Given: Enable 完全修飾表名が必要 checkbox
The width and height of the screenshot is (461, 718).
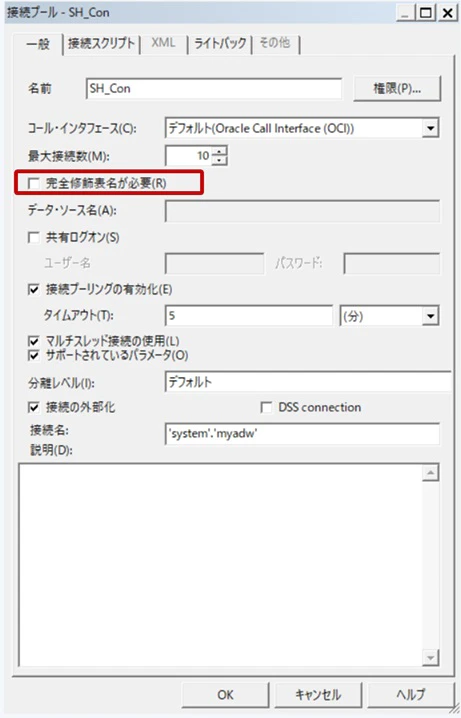Looking at the screenshot, I should (x=34, y=184).
